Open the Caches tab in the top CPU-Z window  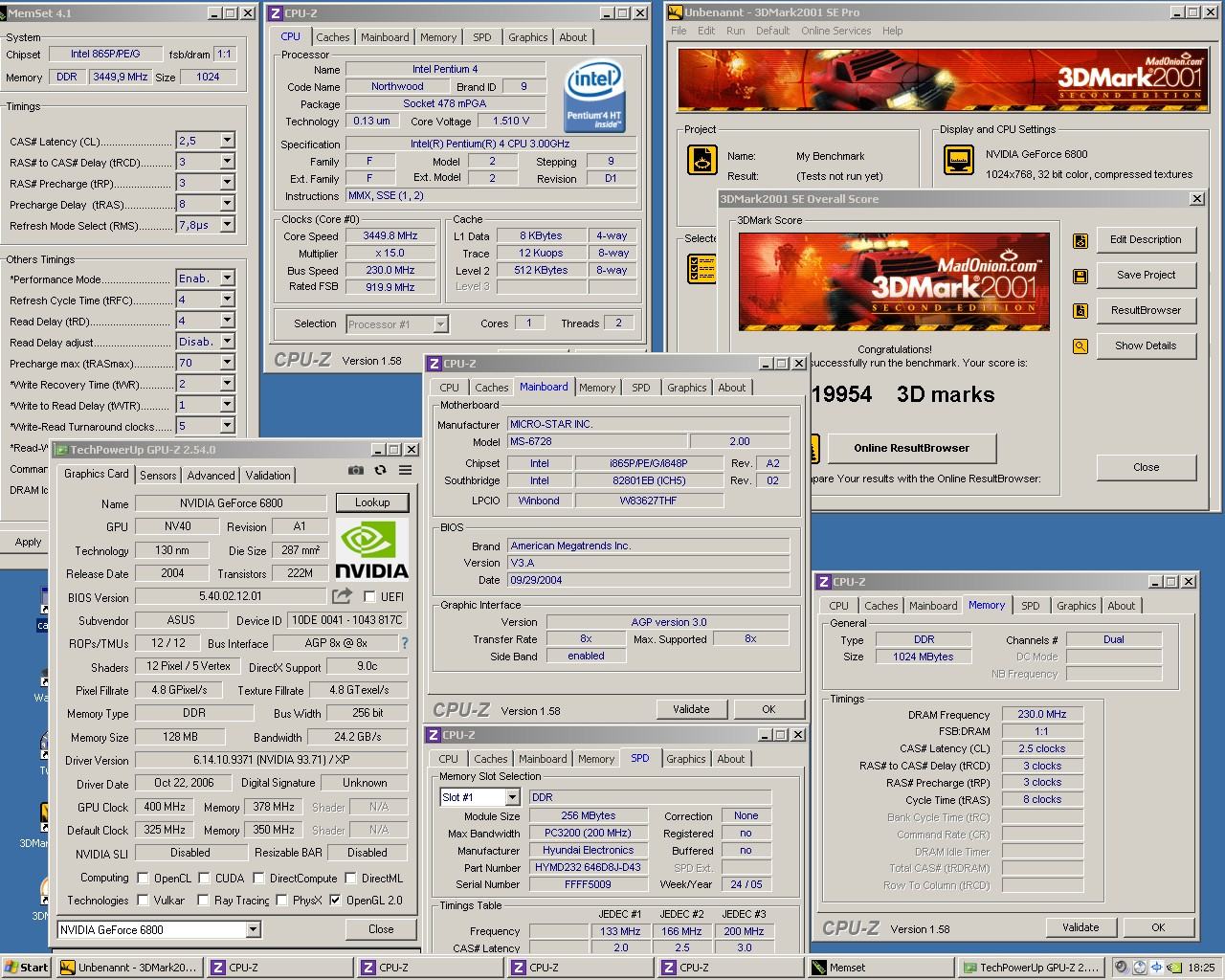(333, 37)
